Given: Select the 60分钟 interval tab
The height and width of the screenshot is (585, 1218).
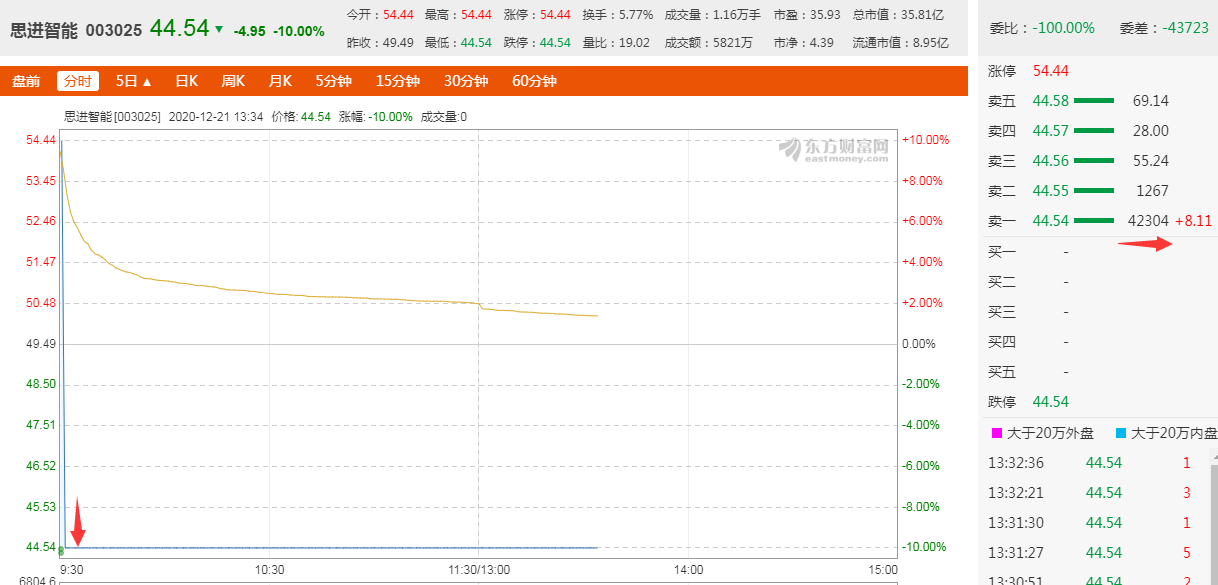Looking at the screenshot, I should pos(534,81).
